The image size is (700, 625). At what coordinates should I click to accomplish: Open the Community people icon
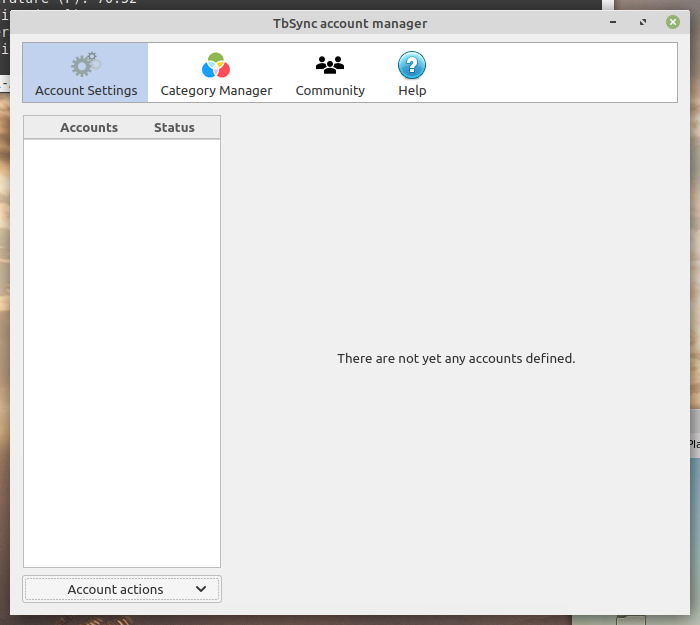tap(330, 65)
